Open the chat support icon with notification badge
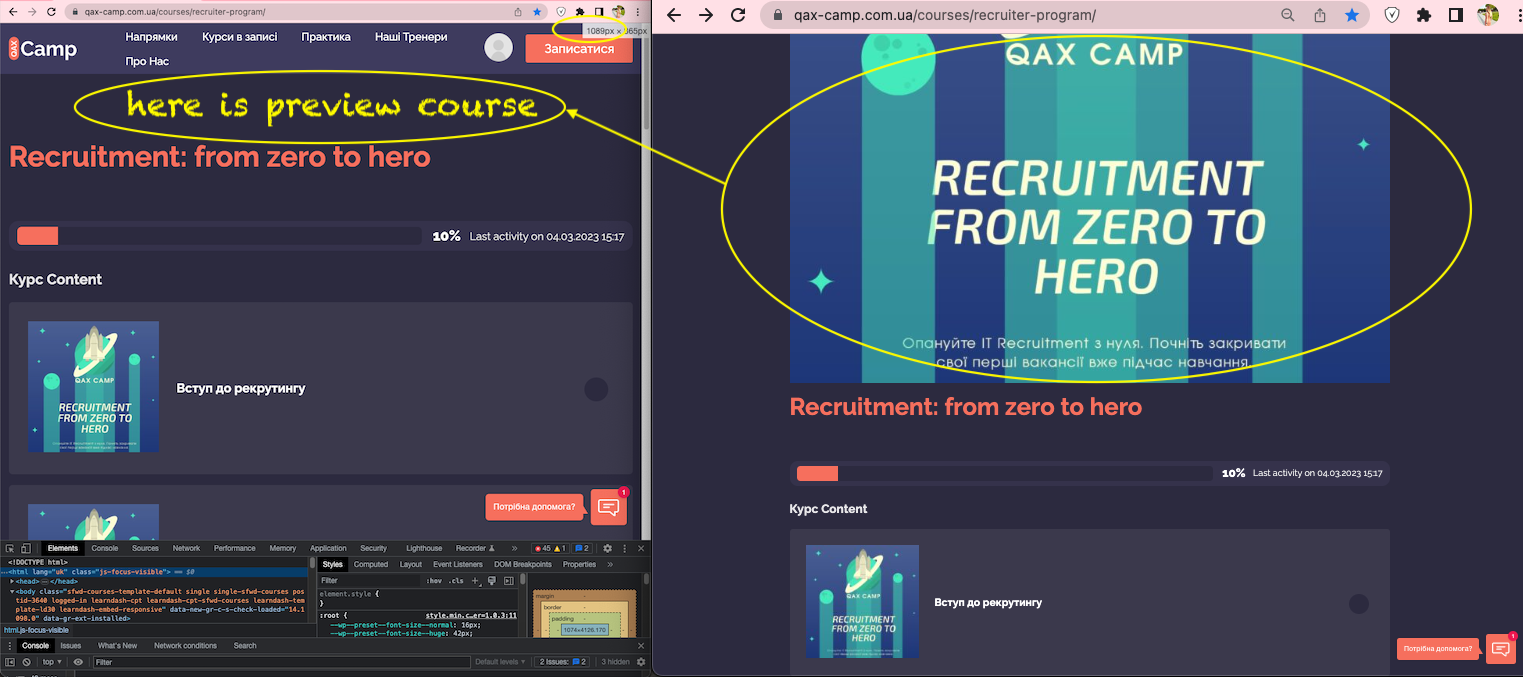This screenshot has height=677, width=1523. pyautogui.click(x=609, y=507)
